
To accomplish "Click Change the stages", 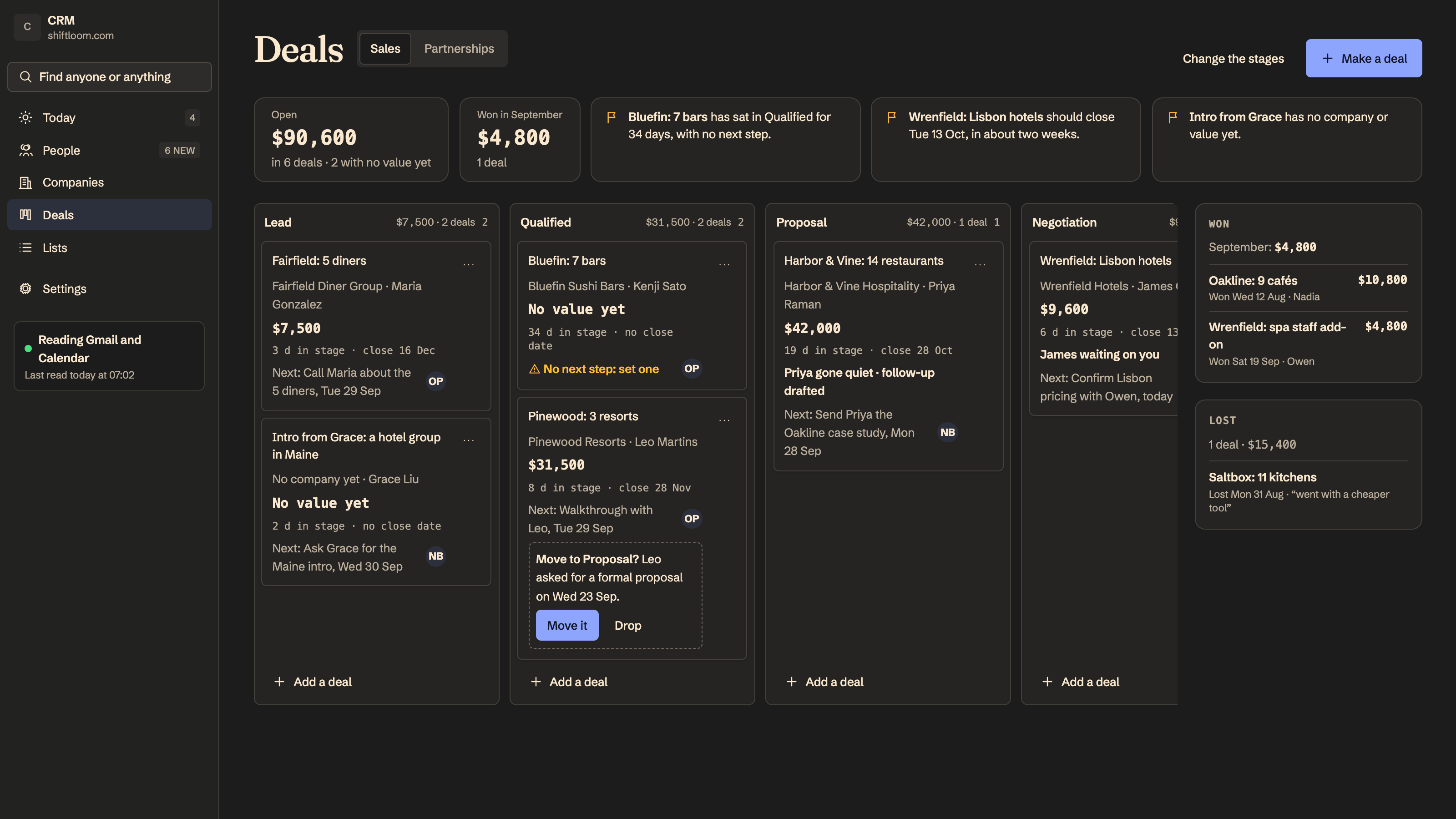I will click(1234, 59).
